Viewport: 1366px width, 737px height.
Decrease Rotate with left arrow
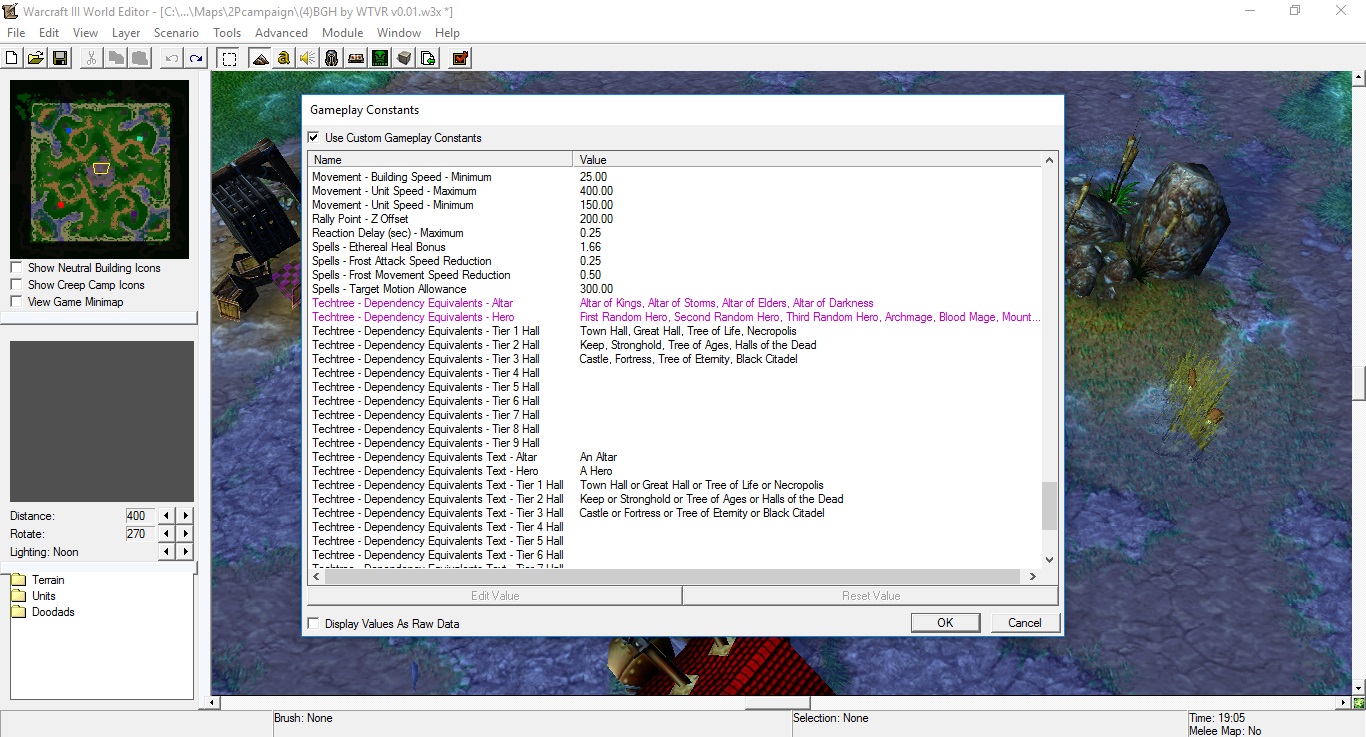pyautogui.click(x=167, y=534)
